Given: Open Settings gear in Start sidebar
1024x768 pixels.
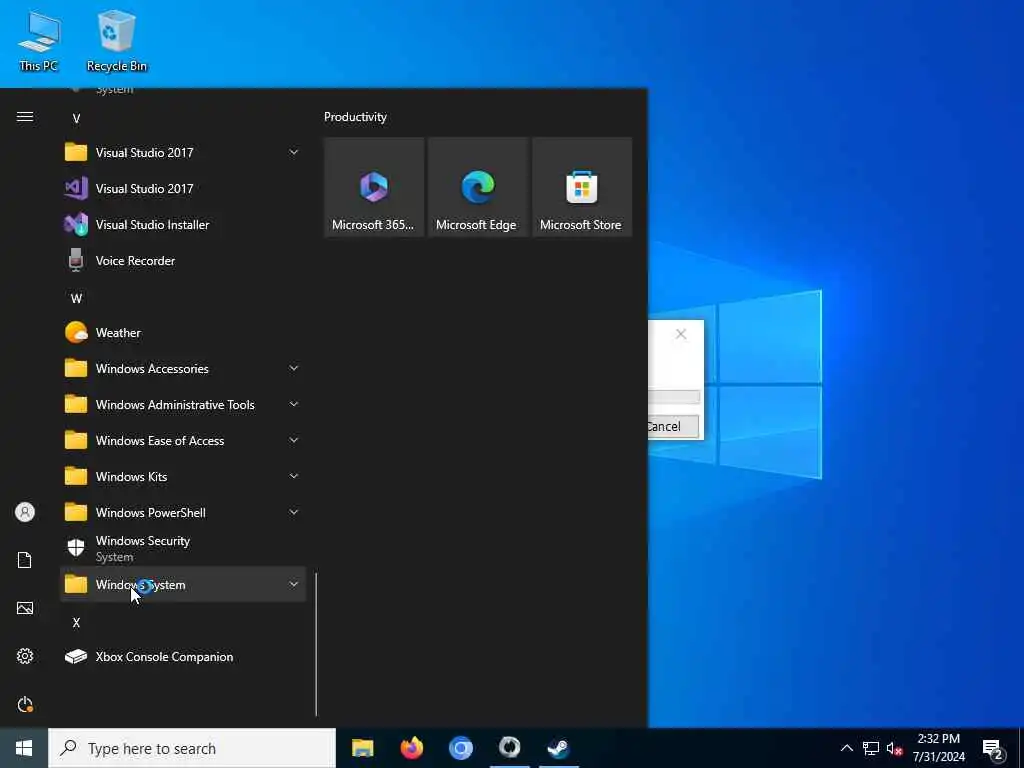Looking at the screenshot, I should pyautogui.click(x=25, y=656).
